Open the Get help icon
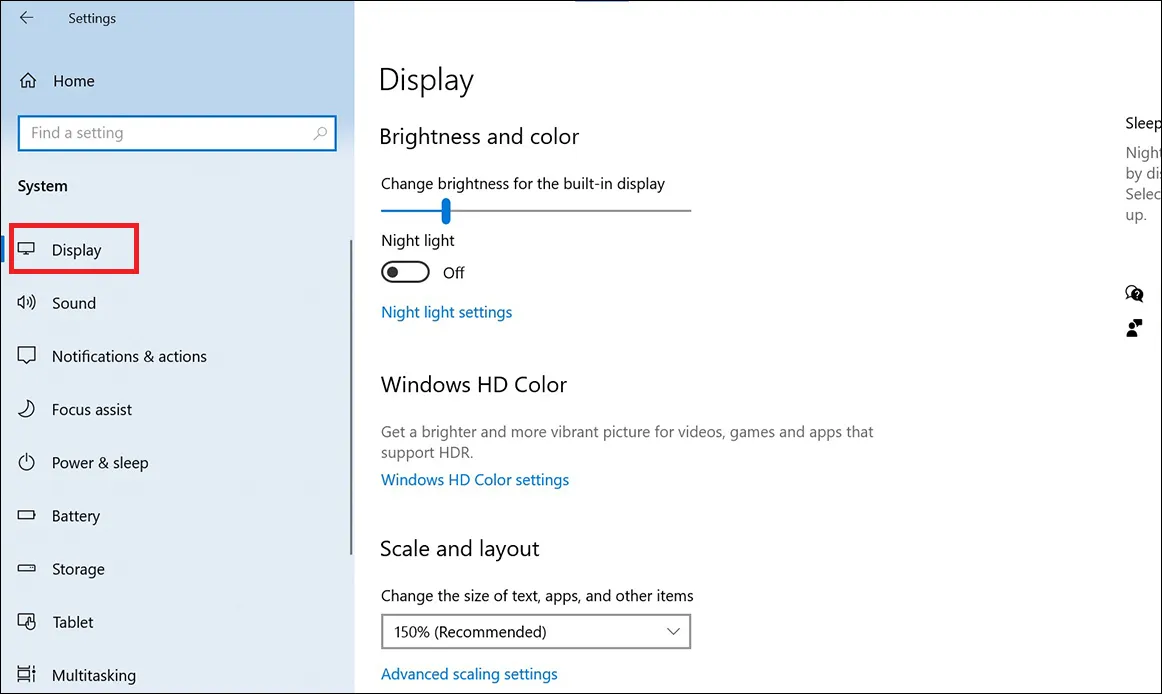This screenshot has width=1162, height=694. click(x=1134, y=294)
